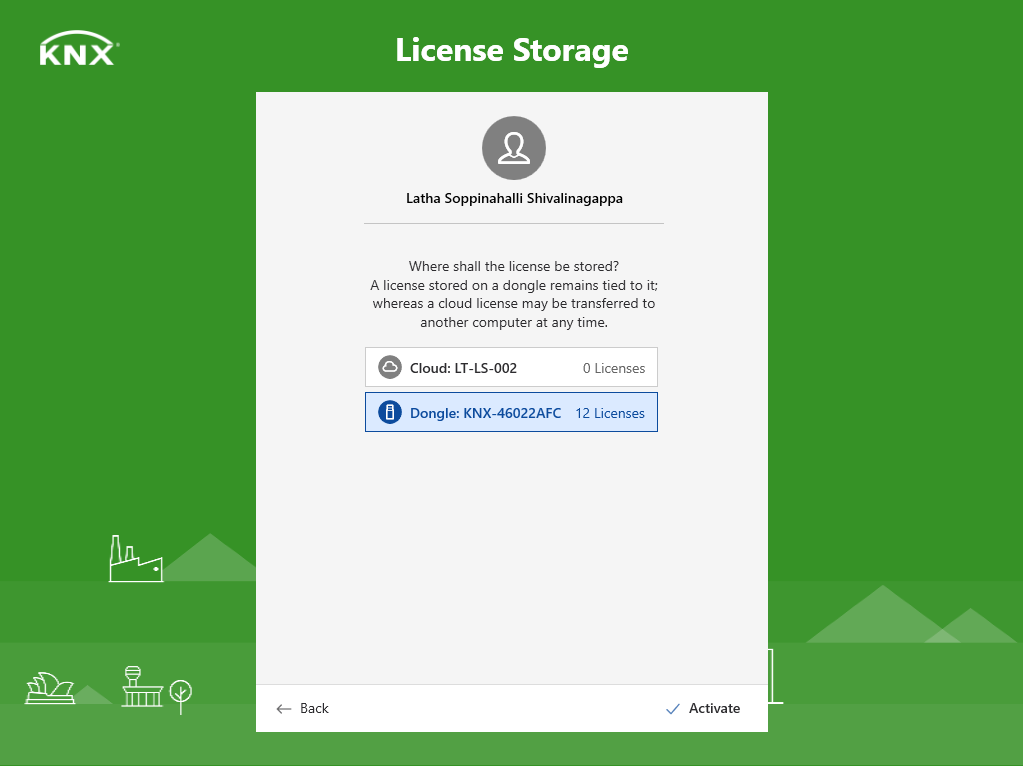Click the user name Latha Soppinahalli Shivalinagappa
The image size is (1023, 766).
click(x=514, y=198)
